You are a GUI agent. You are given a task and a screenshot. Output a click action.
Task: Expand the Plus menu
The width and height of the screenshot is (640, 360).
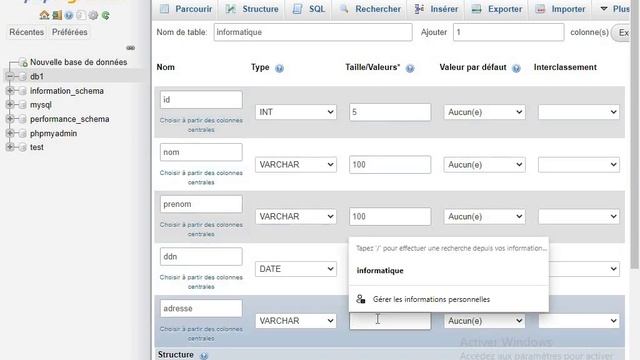pos(615,9)
